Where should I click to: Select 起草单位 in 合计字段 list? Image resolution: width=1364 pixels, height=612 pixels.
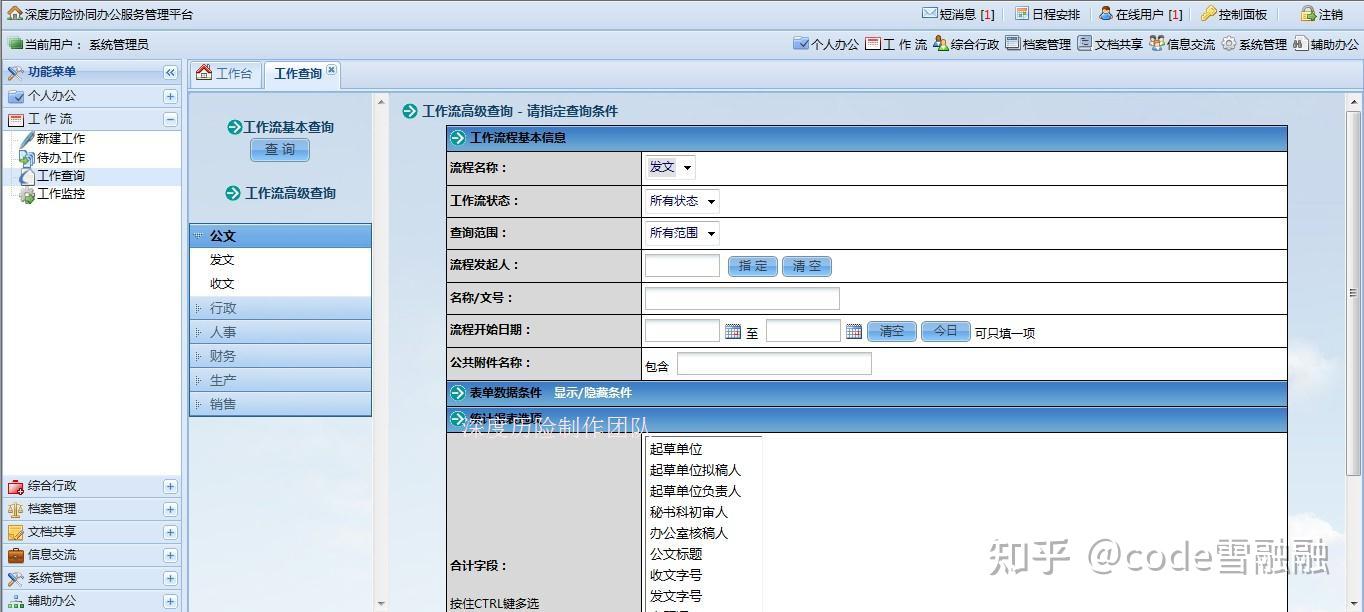(676, 449)
